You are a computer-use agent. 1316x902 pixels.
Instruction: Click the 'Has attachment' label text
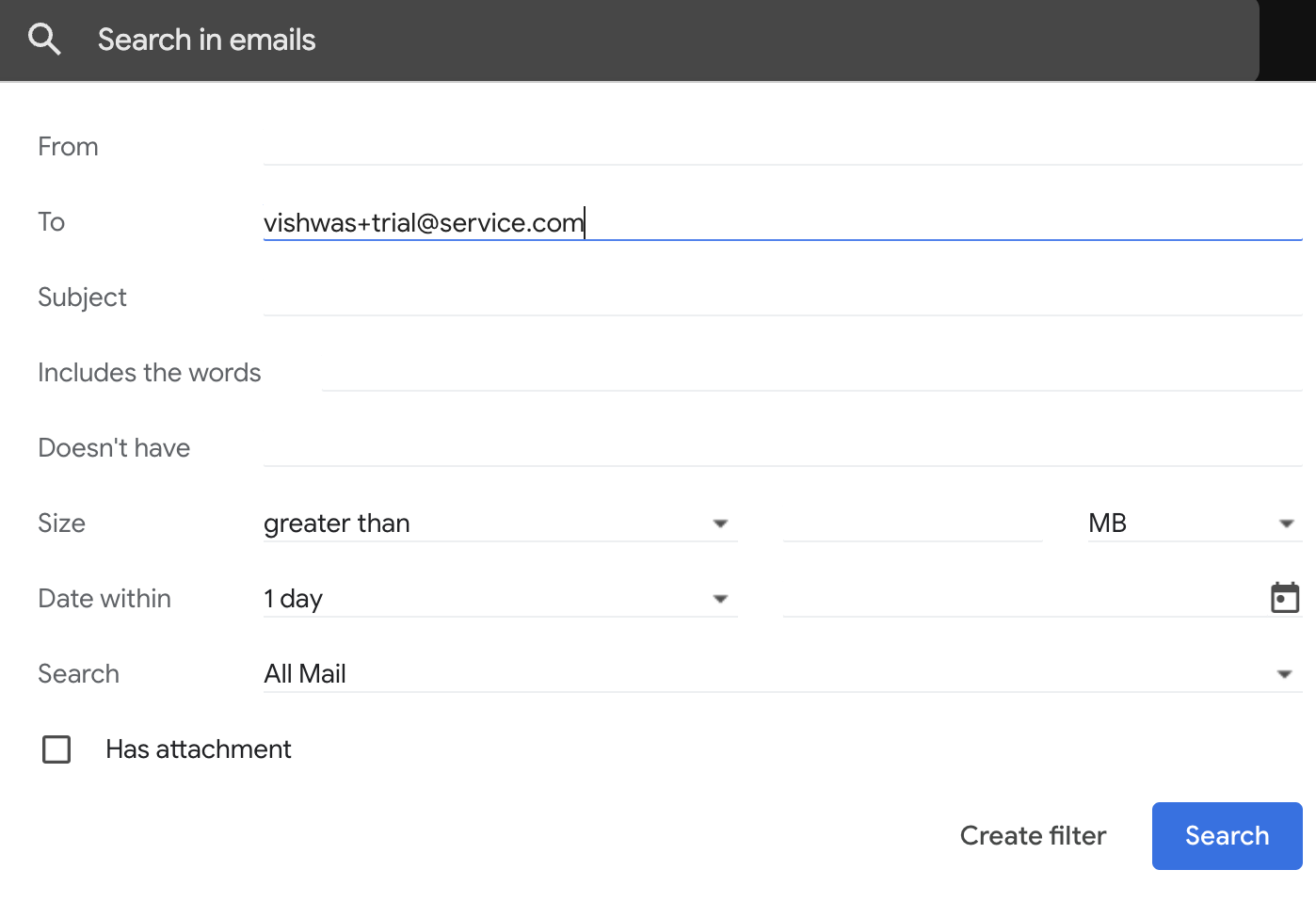coord(199,749)
